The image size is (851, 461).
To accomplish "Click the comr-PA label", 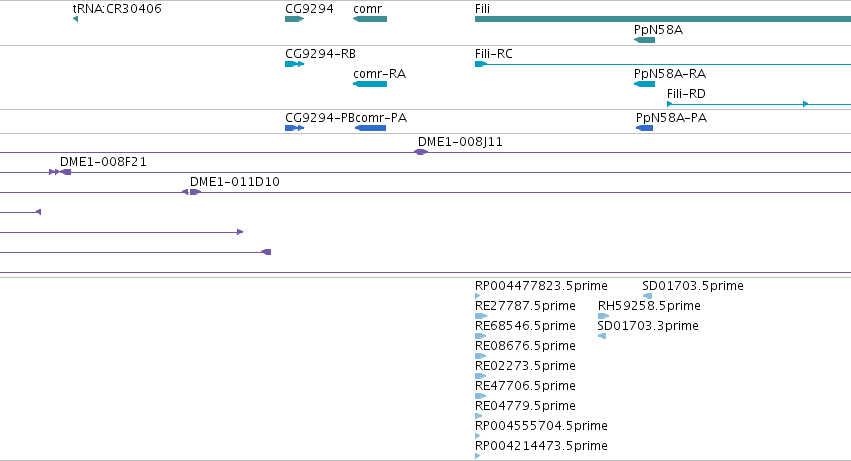I will point(381,118).
